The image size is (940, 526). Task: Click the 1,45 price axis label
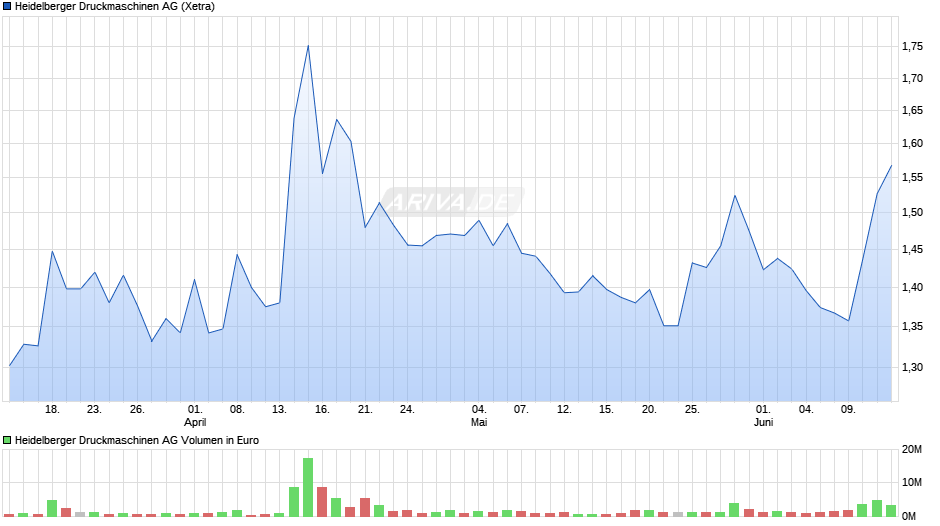click(x=912, y=250)
